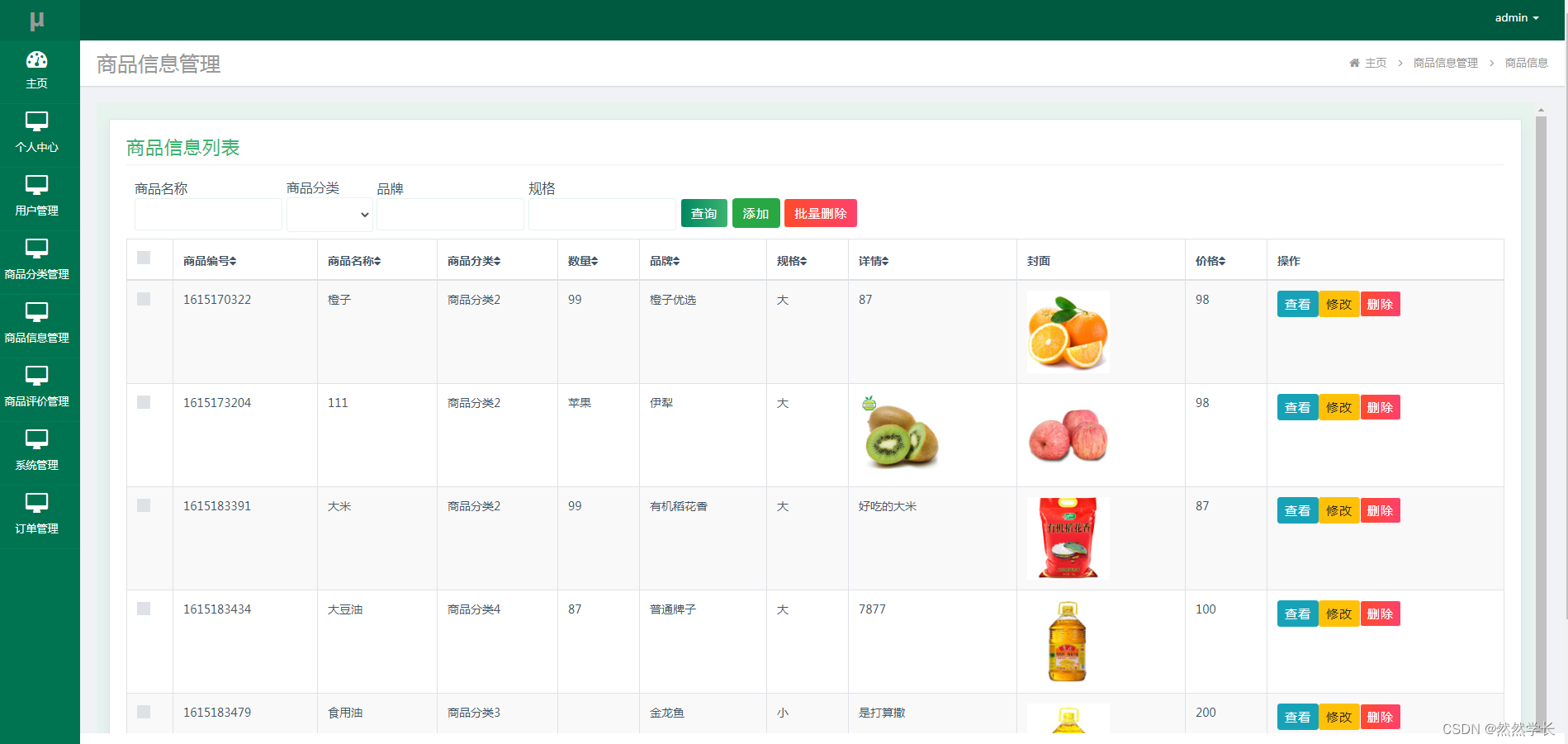The image size is (1568, 744).
Task: Select the 有机稻花香 brand cell
Action: click(679, 506)
